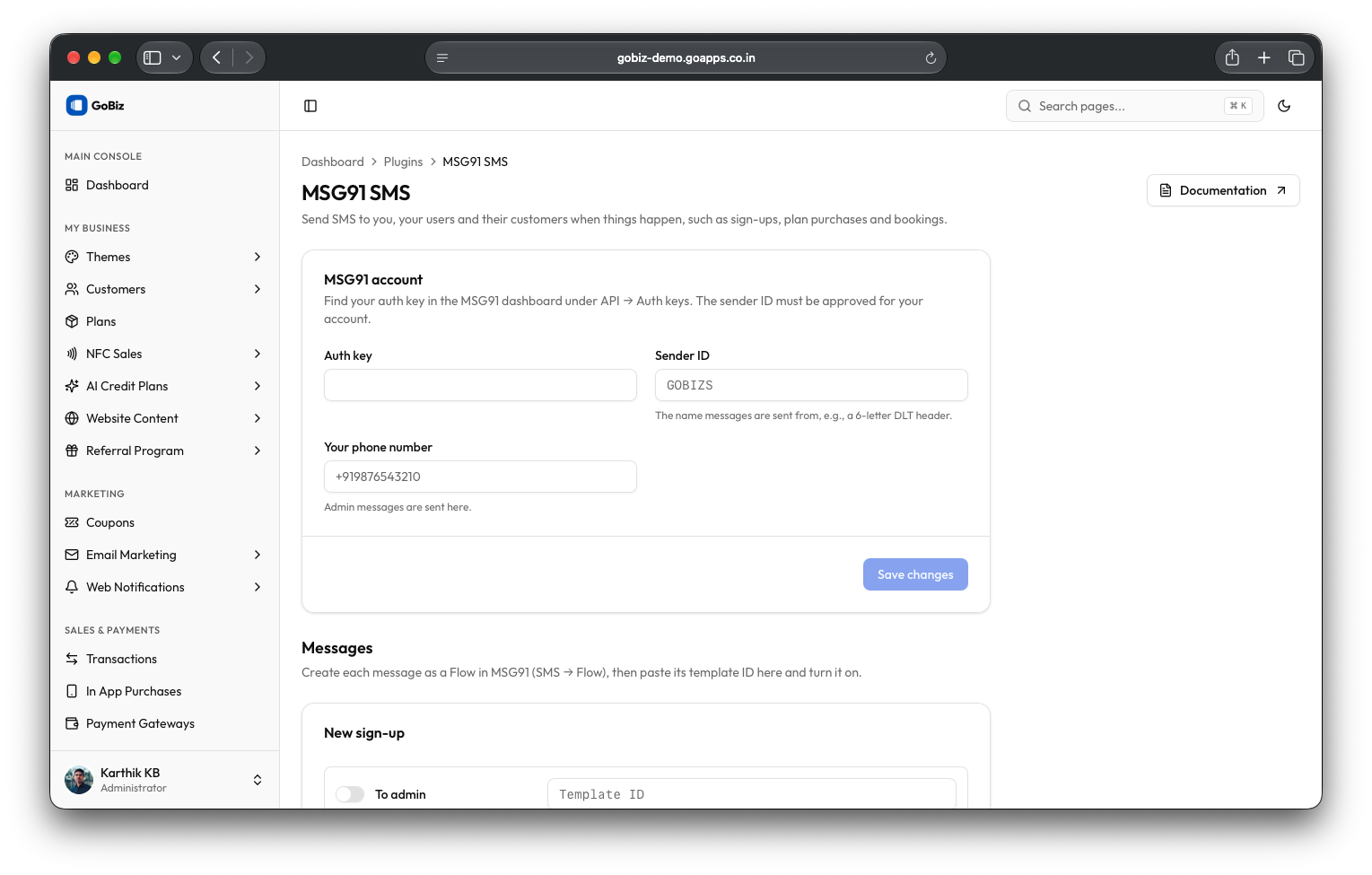Switch to dark mode via moon icon

(x=1284, y=106)
